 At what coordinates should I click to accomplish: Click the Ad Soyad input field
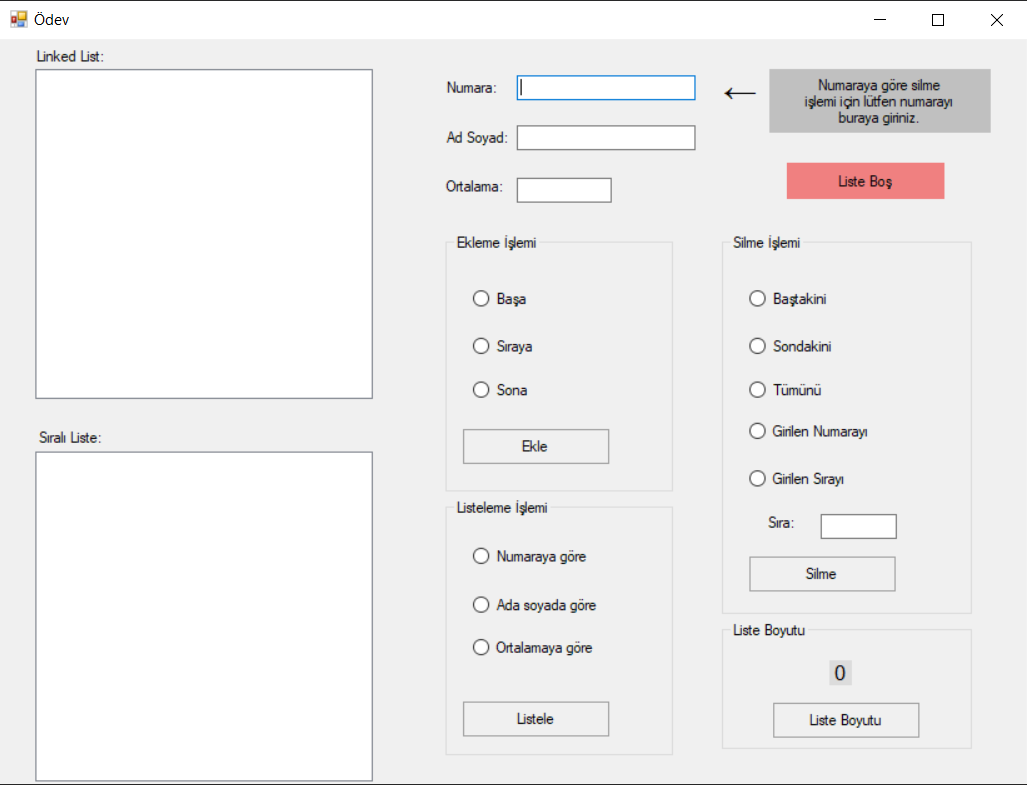[606, 137]
